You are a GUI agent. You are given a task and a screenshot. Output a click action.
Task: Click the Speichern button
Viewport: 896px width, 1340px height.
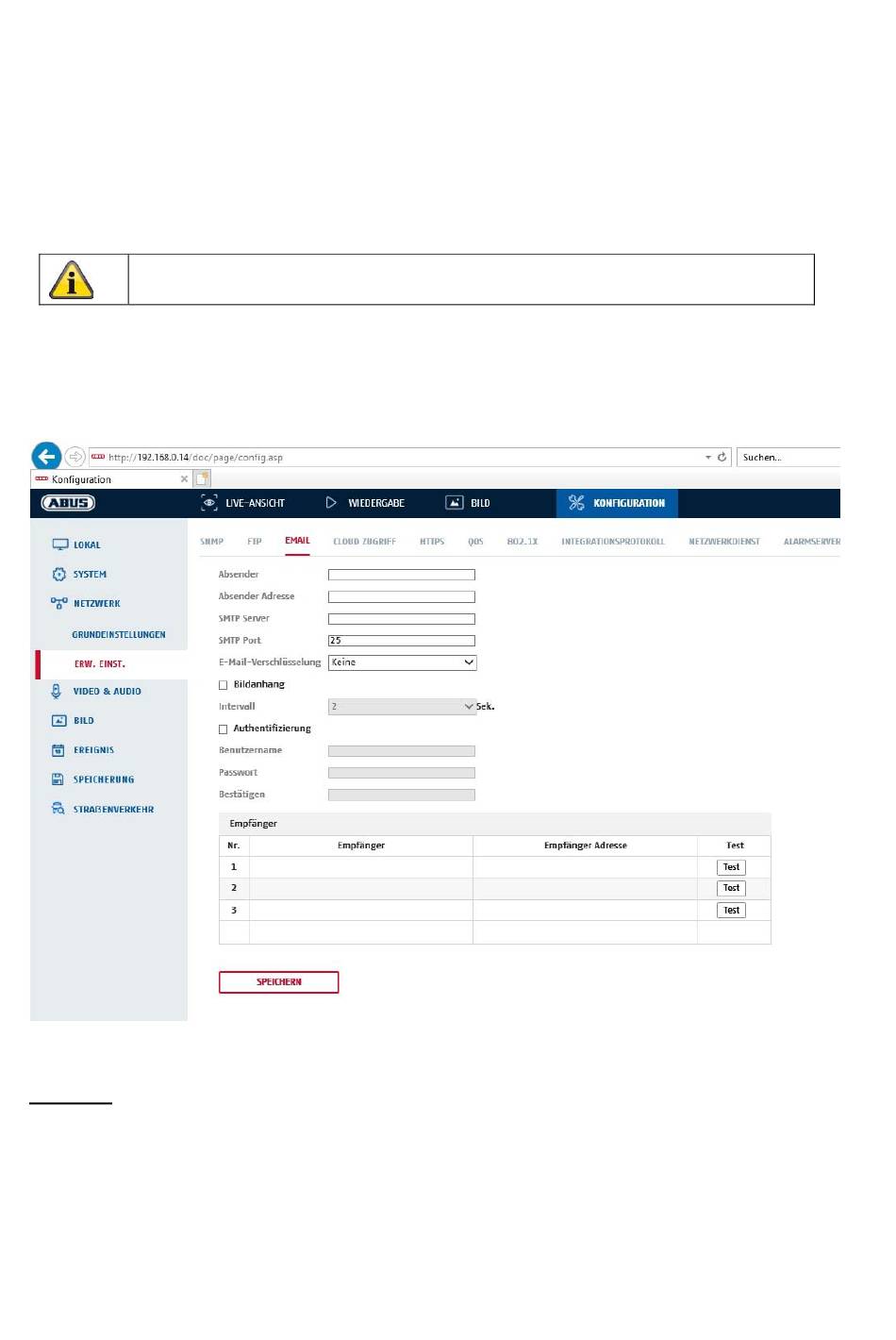[278, 982]
